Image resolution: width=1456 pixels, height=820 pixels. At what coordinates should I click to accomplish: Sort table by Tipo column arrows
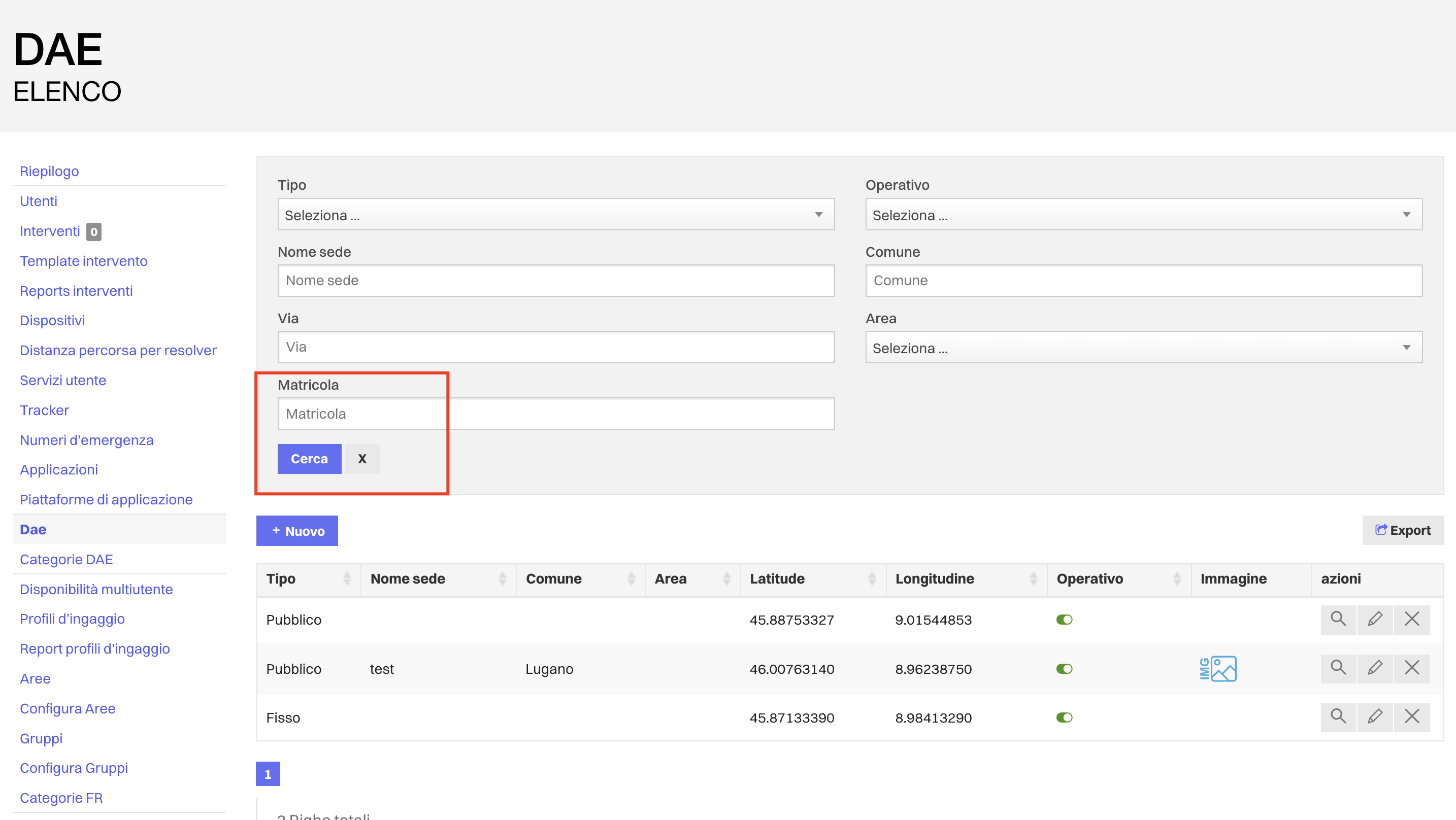[x=346, y=578]
